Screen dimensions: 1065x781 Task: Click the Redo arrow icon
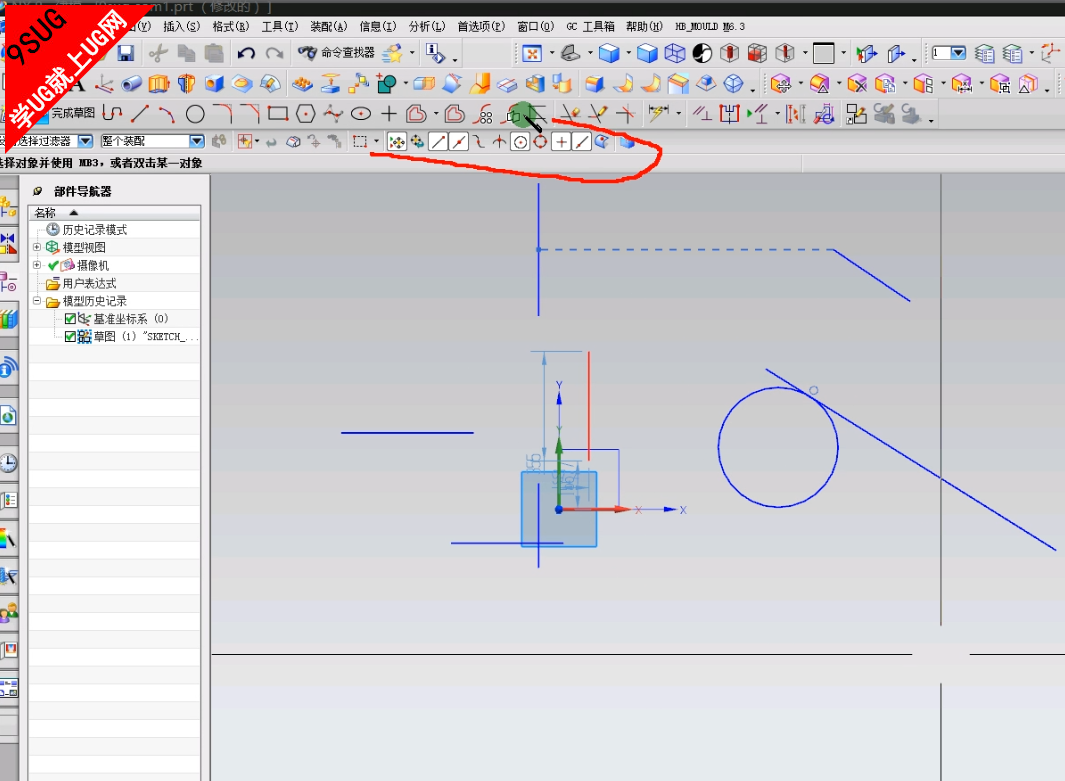pos(274,53)
